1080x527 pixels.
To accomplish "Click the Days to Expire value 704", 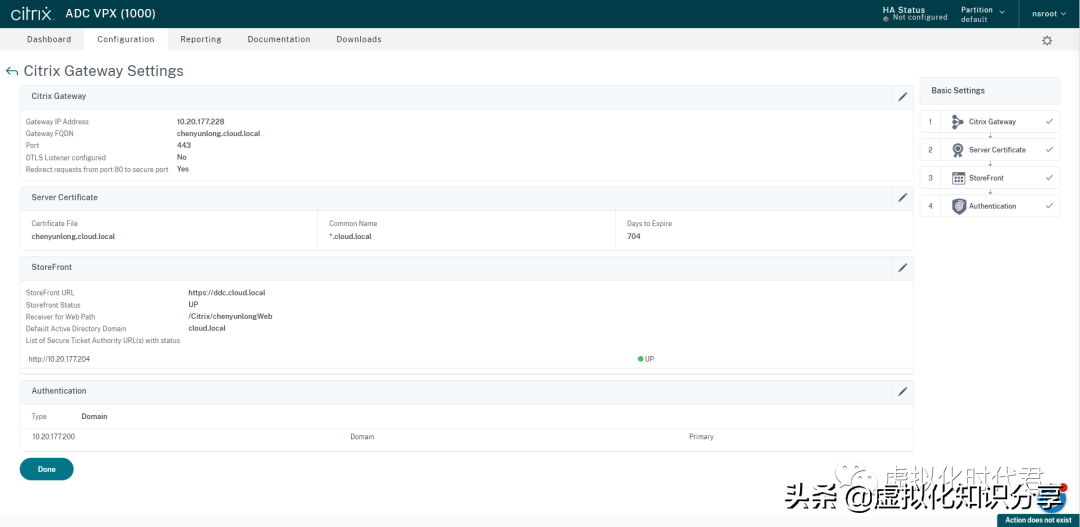I will click(634, 236).
